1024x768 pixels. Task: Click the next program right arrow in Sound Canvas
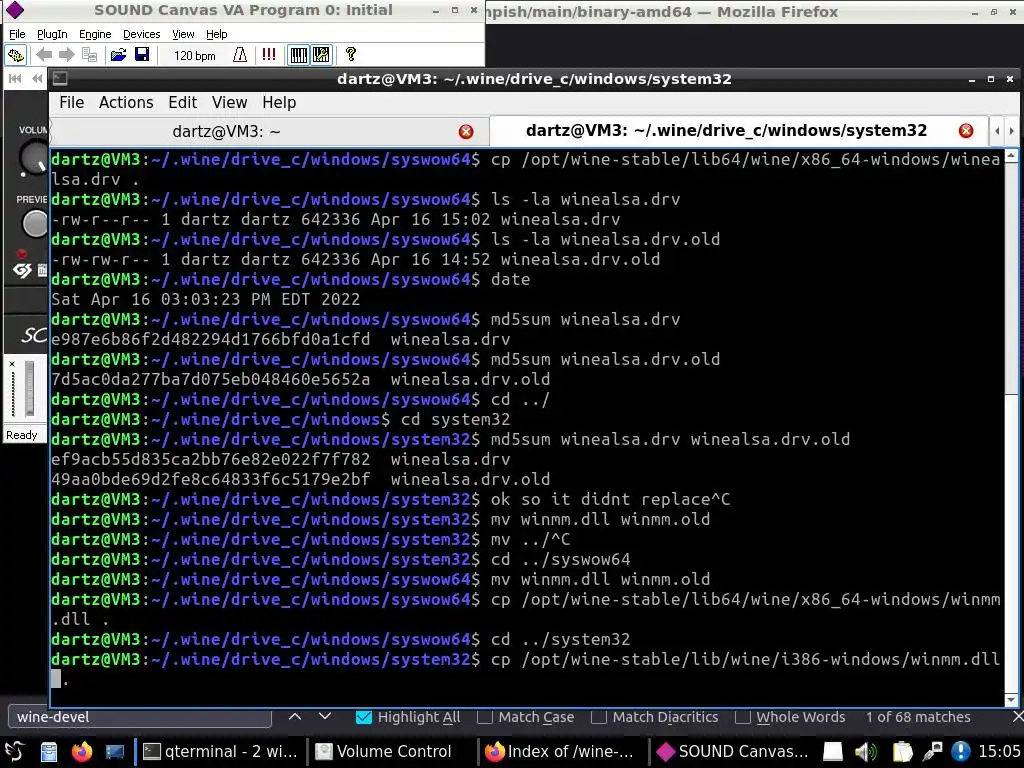67,55
